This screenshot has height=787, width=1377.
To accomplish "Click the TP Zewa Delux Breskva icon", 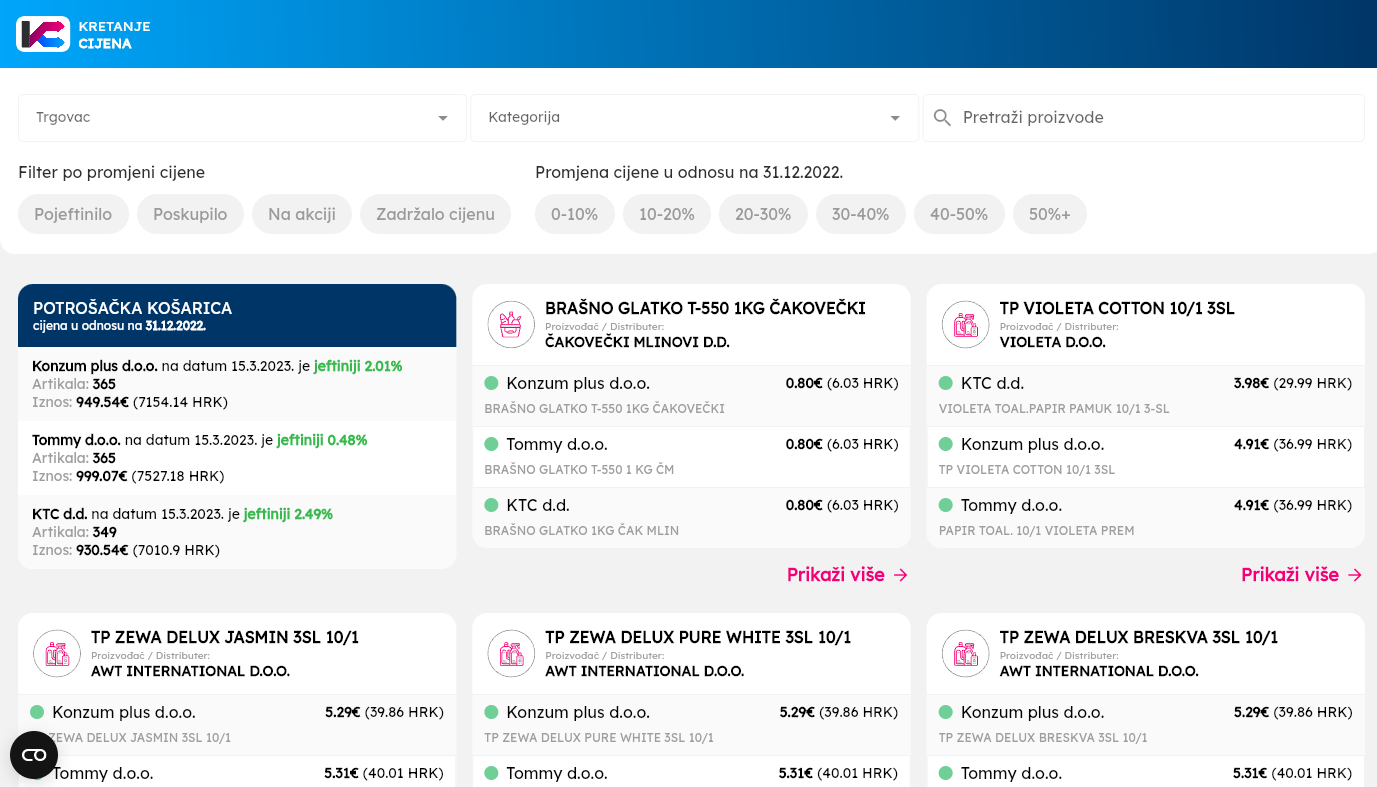I will coord(966,654).
